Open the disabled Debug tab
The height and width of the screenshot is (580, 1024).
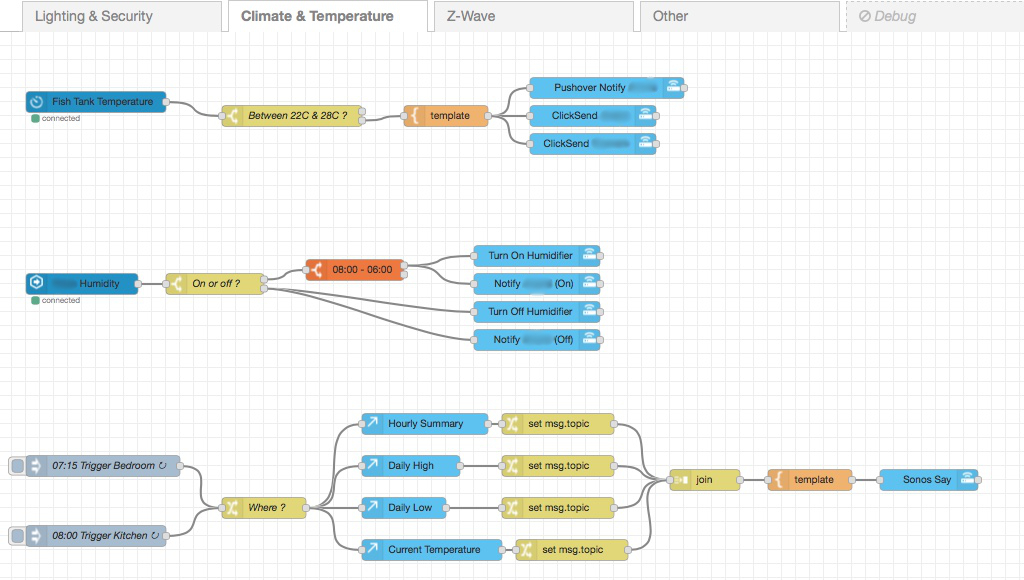click(935, 16)
